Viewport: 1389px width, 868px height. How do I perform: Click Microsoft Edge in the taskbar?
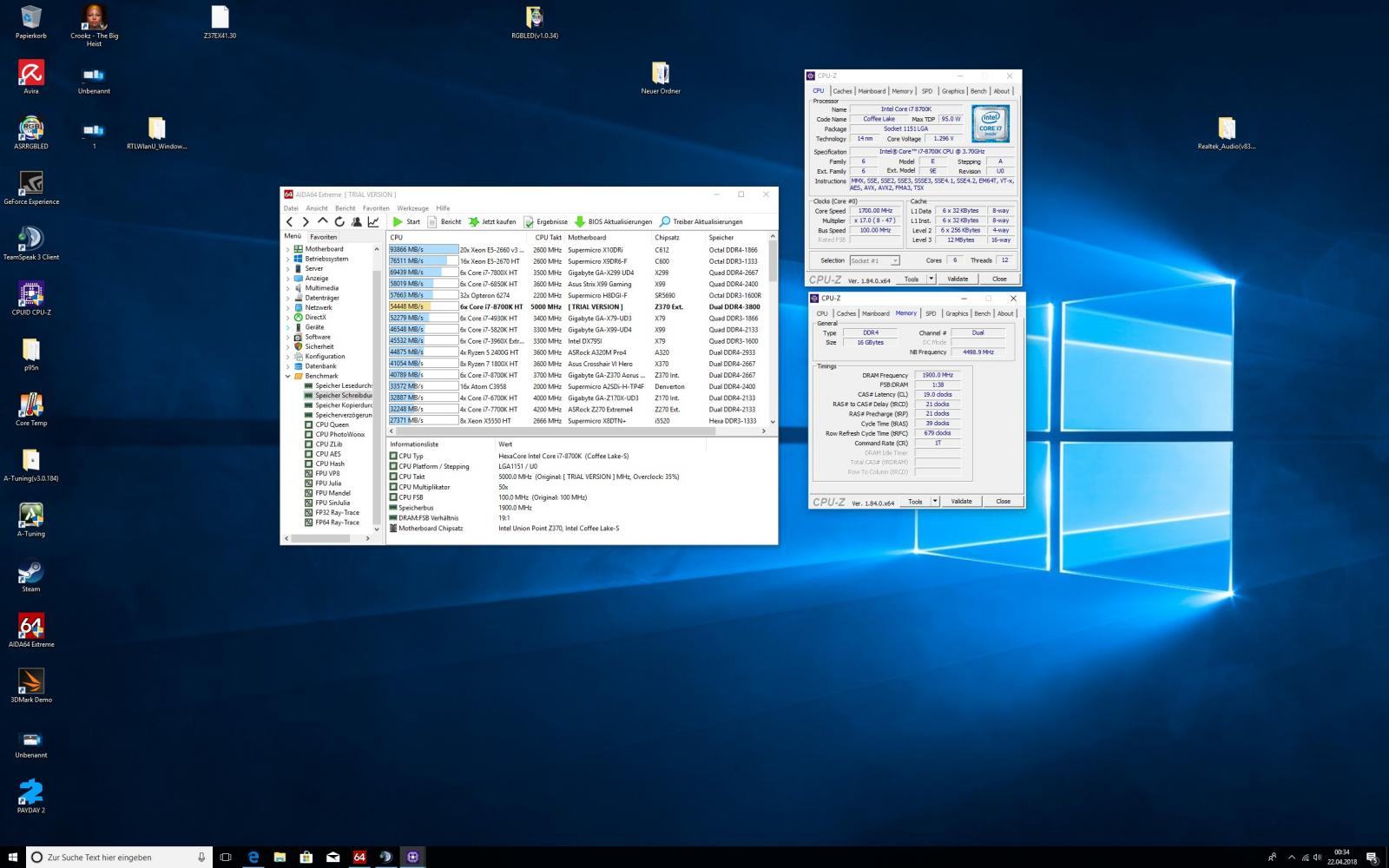pyautogui.click(x=253, y=857)
